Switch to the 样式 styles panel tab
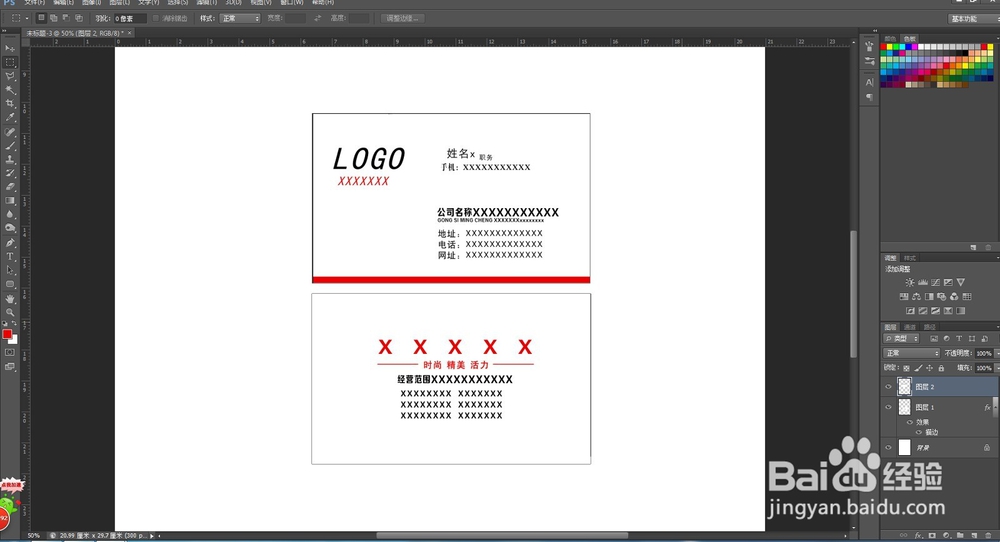The height and width of the screenshot is (542, 1000). coord(910,258)
